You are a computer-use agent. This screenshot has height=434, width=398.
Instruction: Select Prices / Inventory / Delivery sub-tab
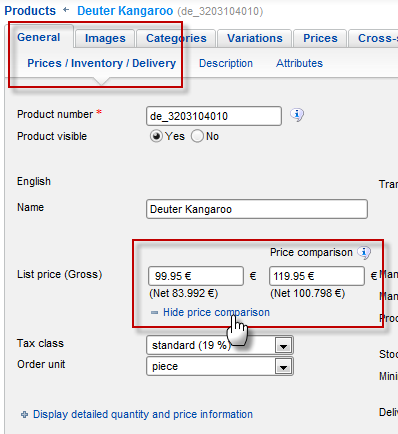click(x=101, y=63)
